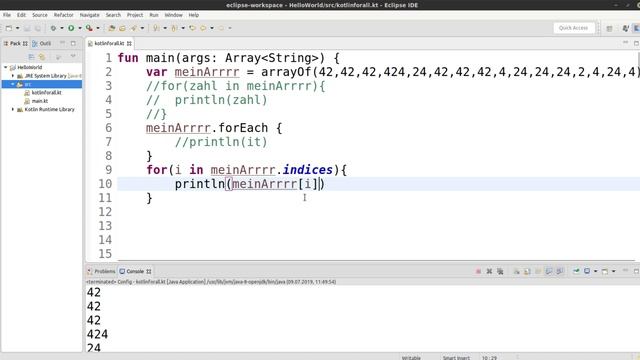
Task: Click the Pin Console icon
Action: click(x=576, y=271)
